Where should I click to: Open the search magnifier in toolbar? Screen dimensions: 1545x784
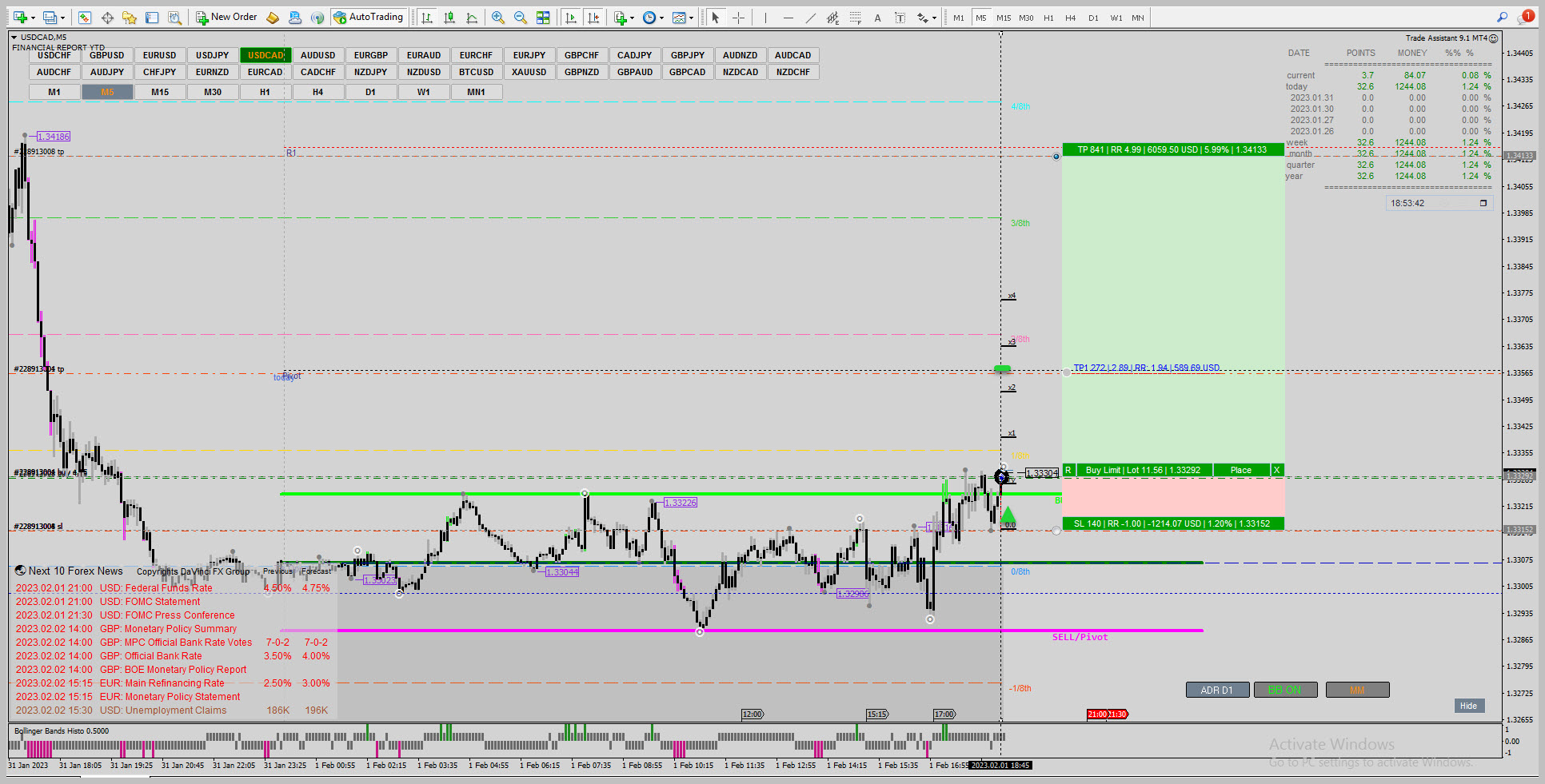coord(1502,17)
